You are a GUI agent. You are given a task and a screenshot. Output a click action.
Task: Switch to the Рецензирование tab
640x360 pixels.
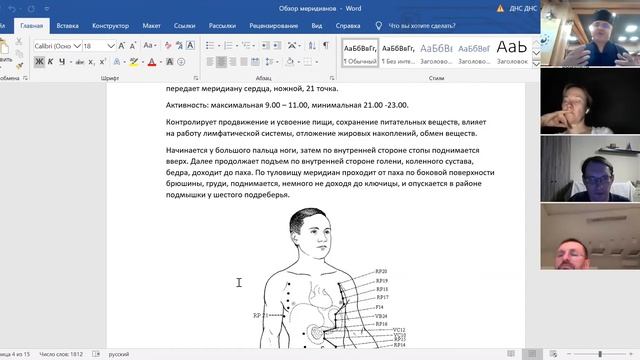tap(273, 26)
